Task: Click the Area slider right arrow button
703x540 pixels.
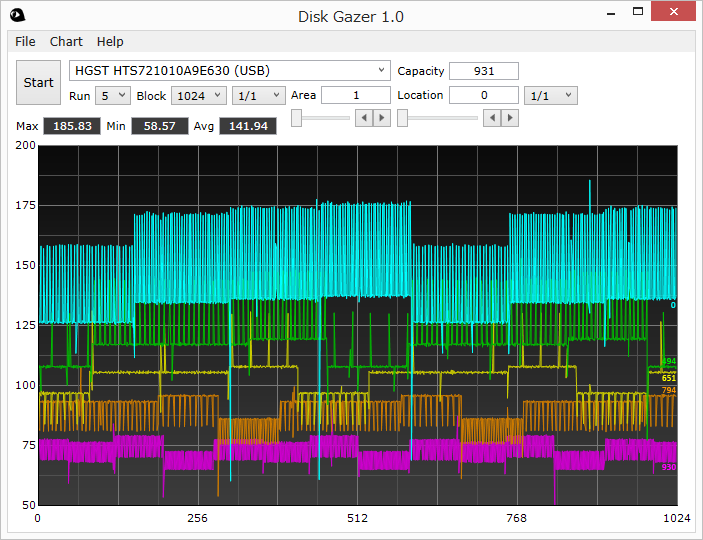Action: (382, 118)
